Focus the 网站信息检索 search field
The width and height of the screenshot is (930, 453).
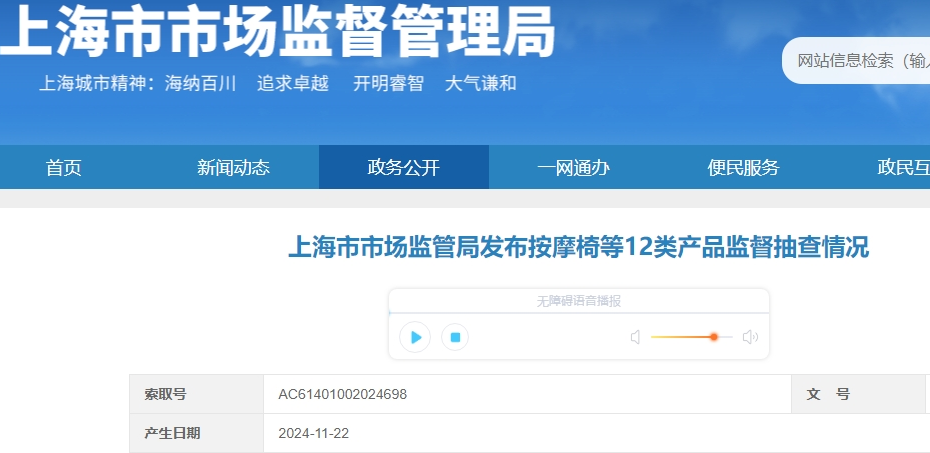(856, 60)
